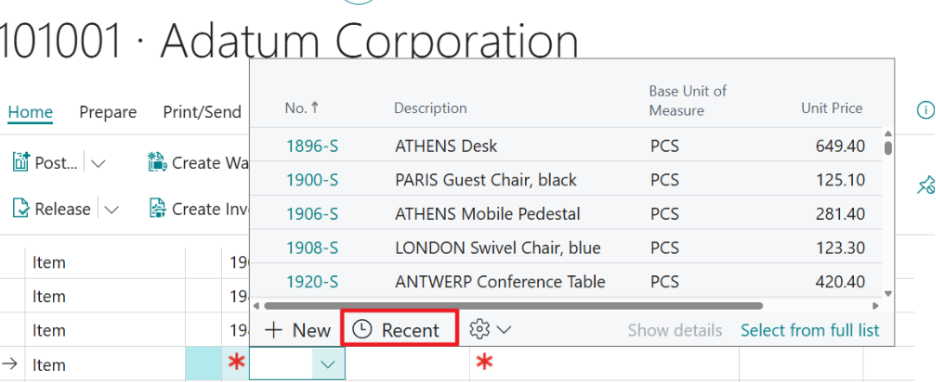Viewport: 936px width, 382px height.
Task: Select item 1920-S
Action: (312, 281)
